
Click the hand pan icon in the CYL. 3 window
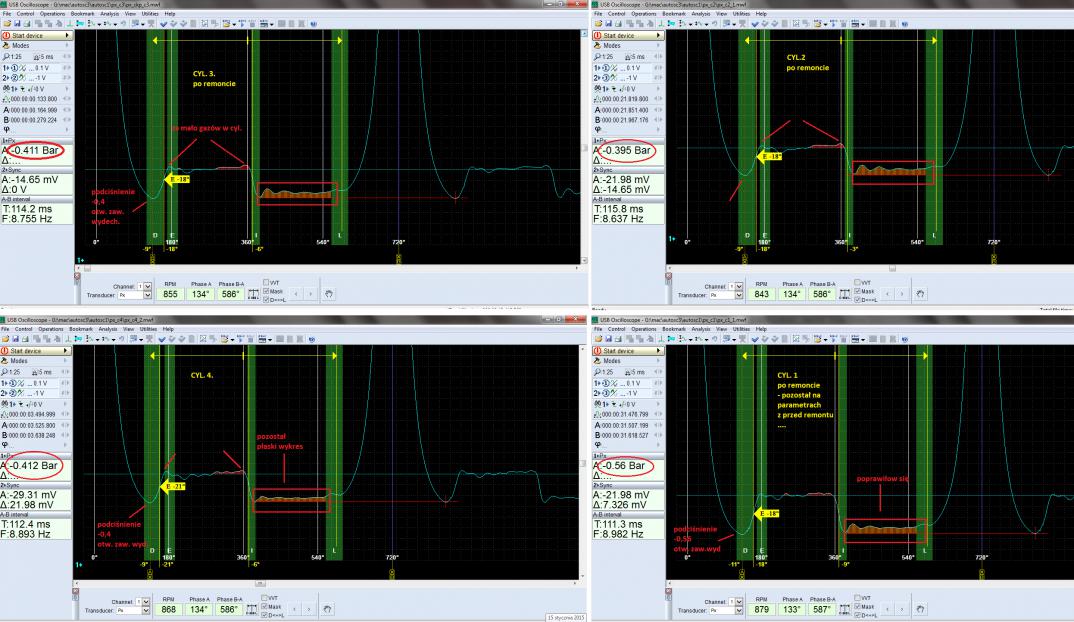[x=328, y=294]
